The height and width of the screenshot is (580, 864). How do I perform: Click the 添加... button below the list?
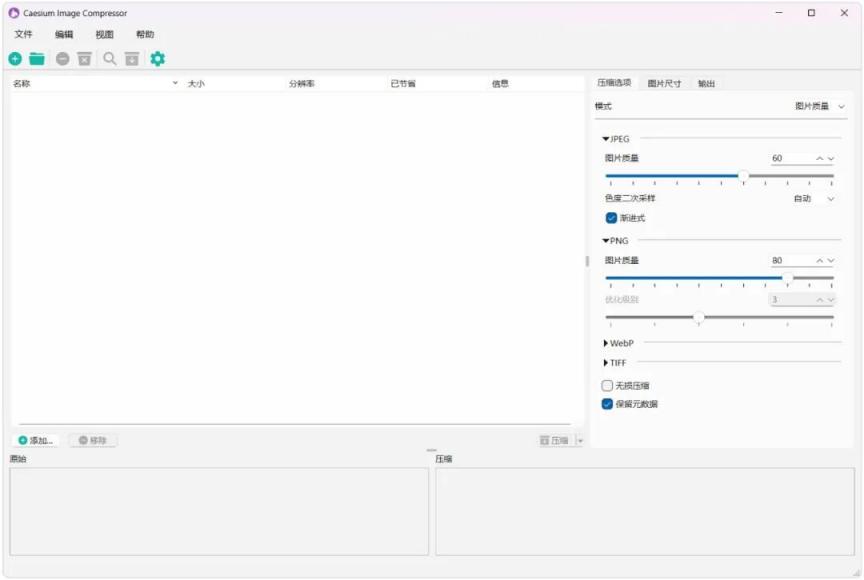tap(36, 440)
